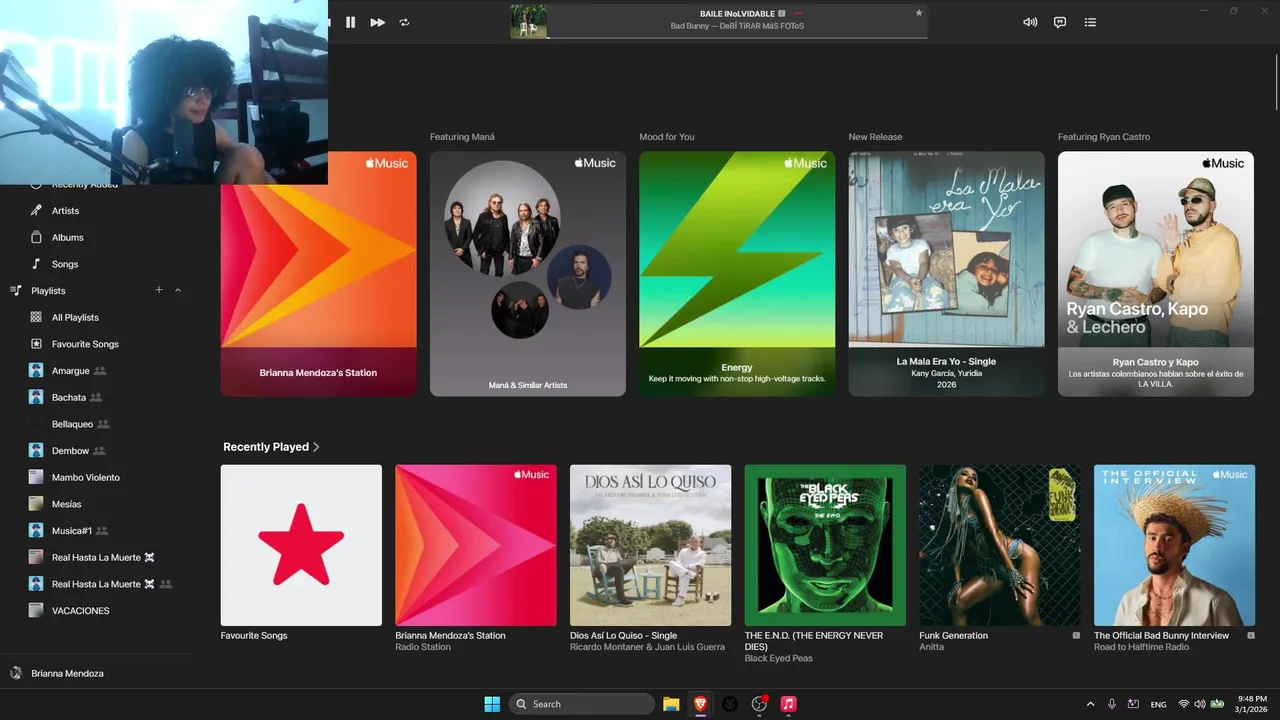Click the Albums icon in sidebar

pos(36,238)
